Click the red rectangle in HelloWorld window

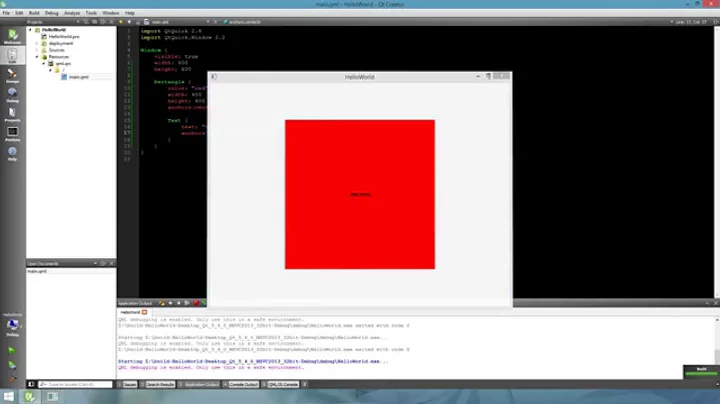click(x=360, y=194)
